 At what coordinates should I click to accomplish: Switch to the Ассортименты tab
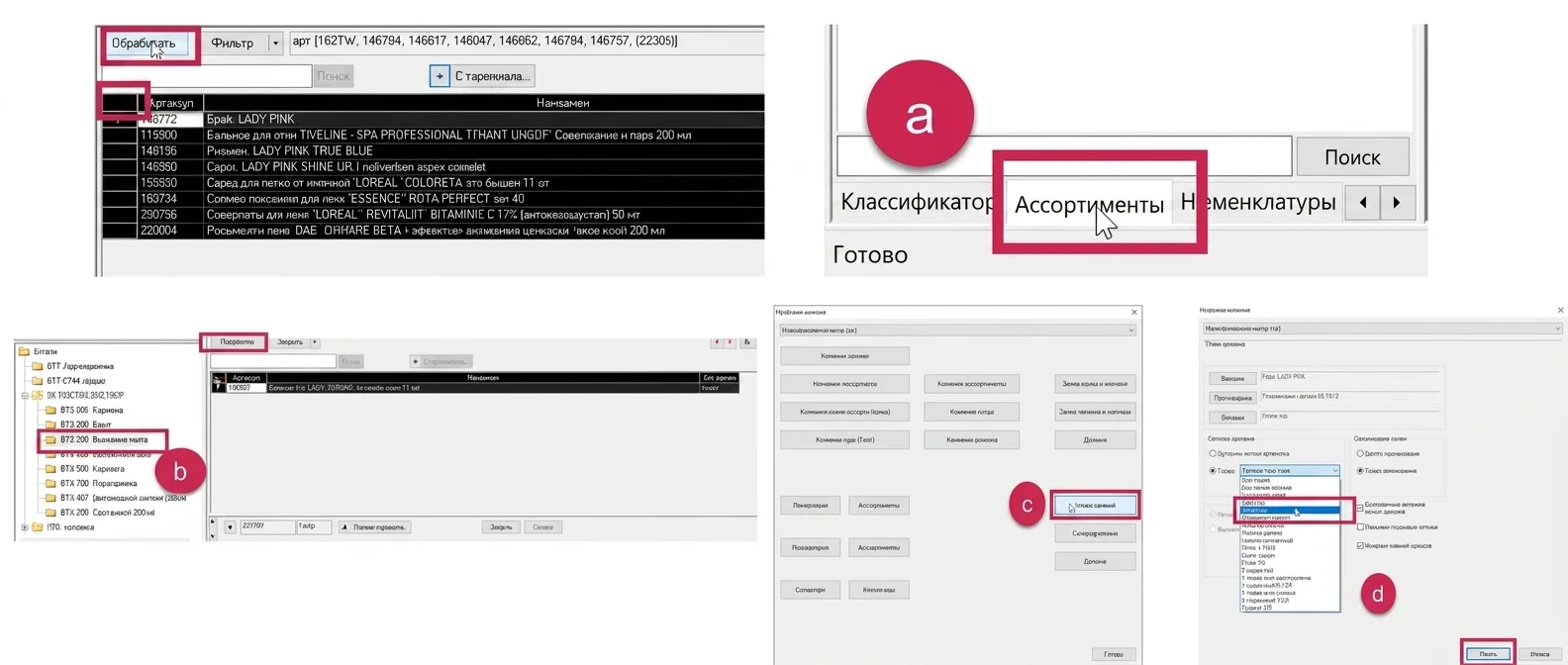[x=1089, y=205]
